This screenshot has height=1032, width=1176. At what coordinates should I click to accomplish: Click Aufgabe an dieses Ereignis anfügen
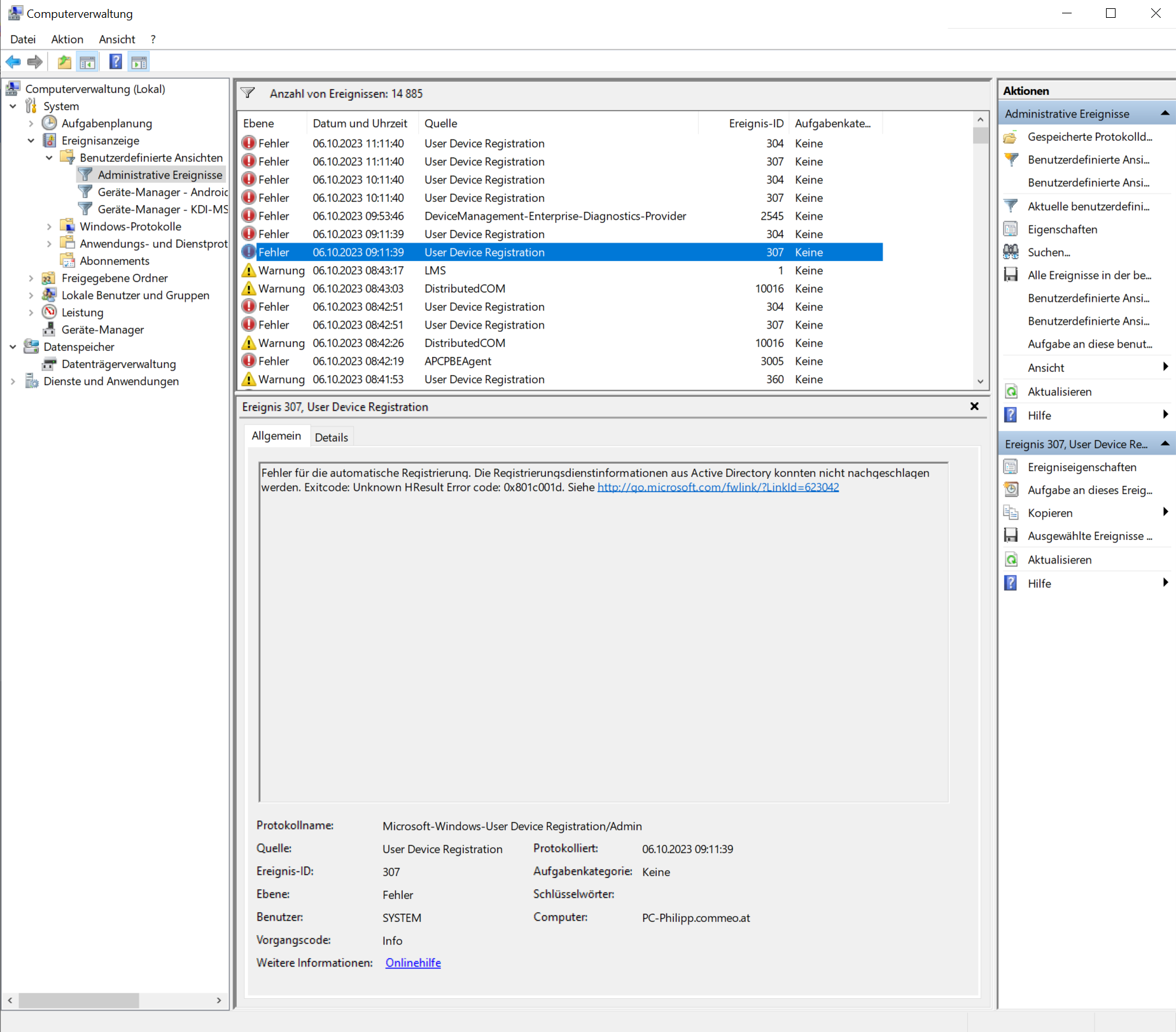[x=1089, y=490]
